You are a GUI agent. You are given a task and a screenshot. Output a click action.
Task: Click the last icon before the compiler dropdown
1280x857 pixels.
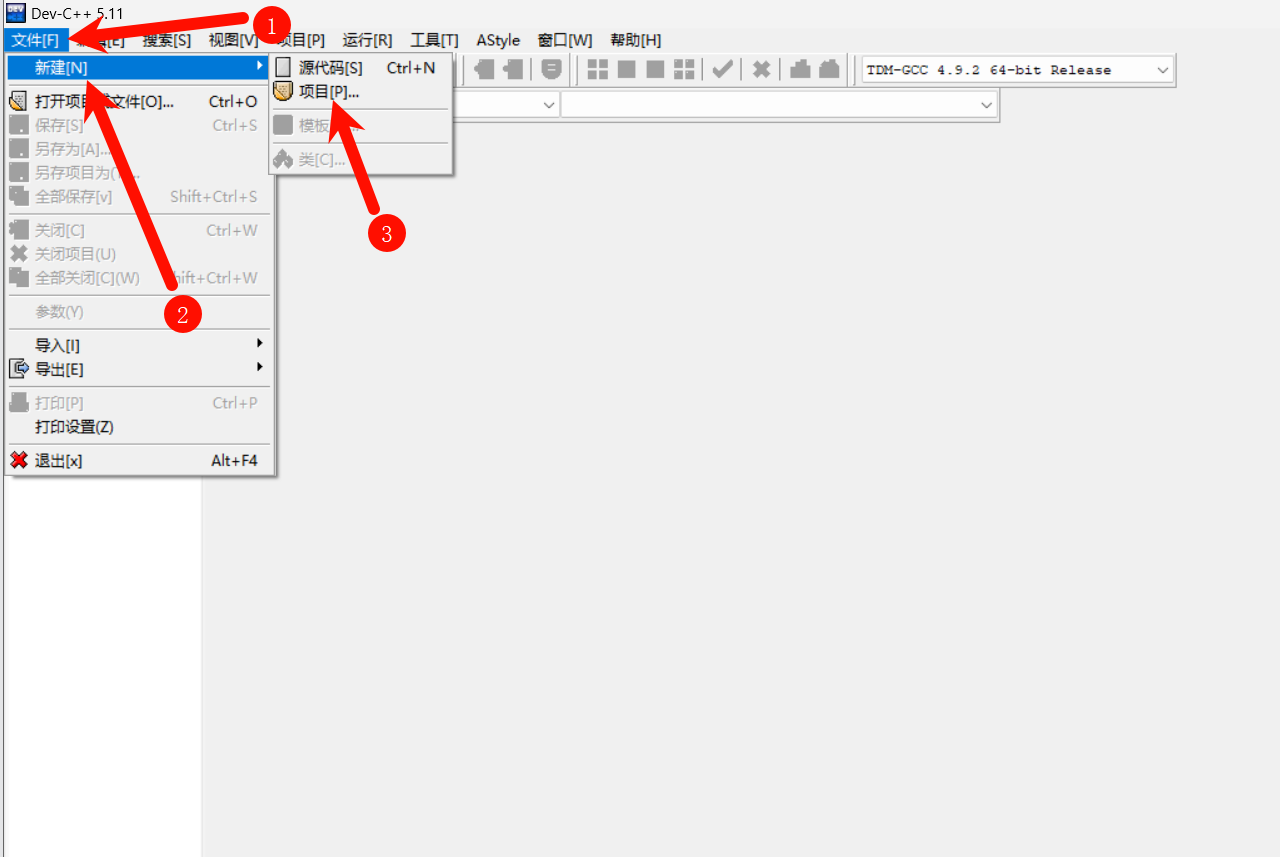829,69
